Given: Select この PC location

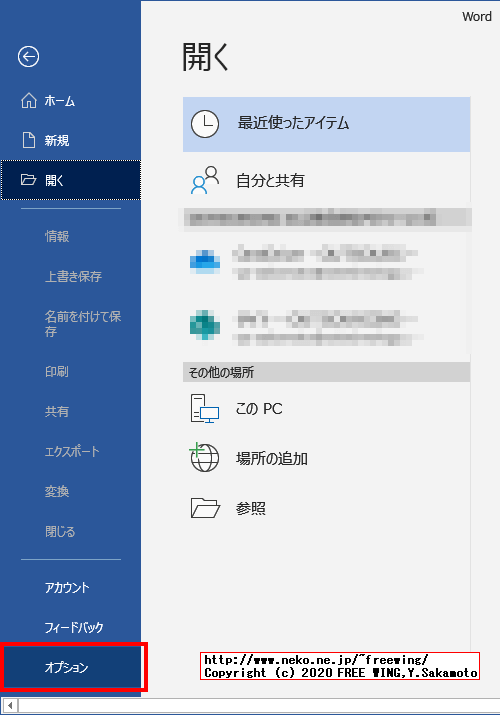Looking at the screenshot, I should [x=326, y=409].
